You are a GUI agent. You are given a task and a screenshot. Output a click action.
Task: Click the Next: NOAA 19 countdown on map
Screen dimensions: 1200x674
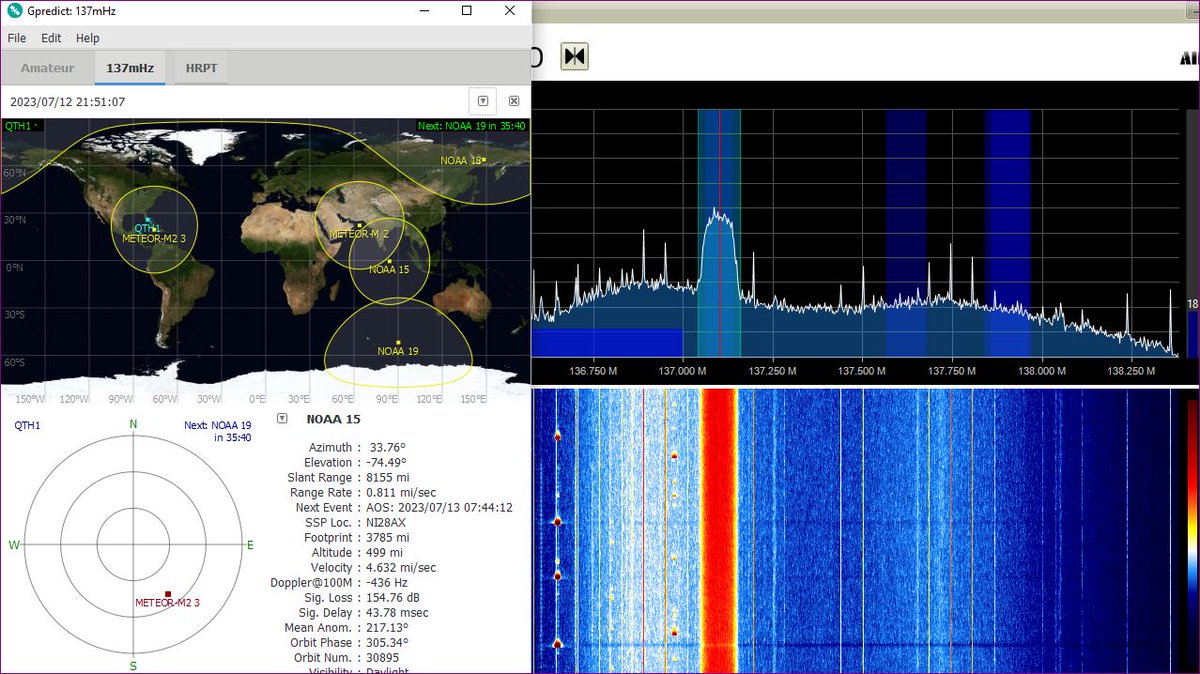(472, 126)
